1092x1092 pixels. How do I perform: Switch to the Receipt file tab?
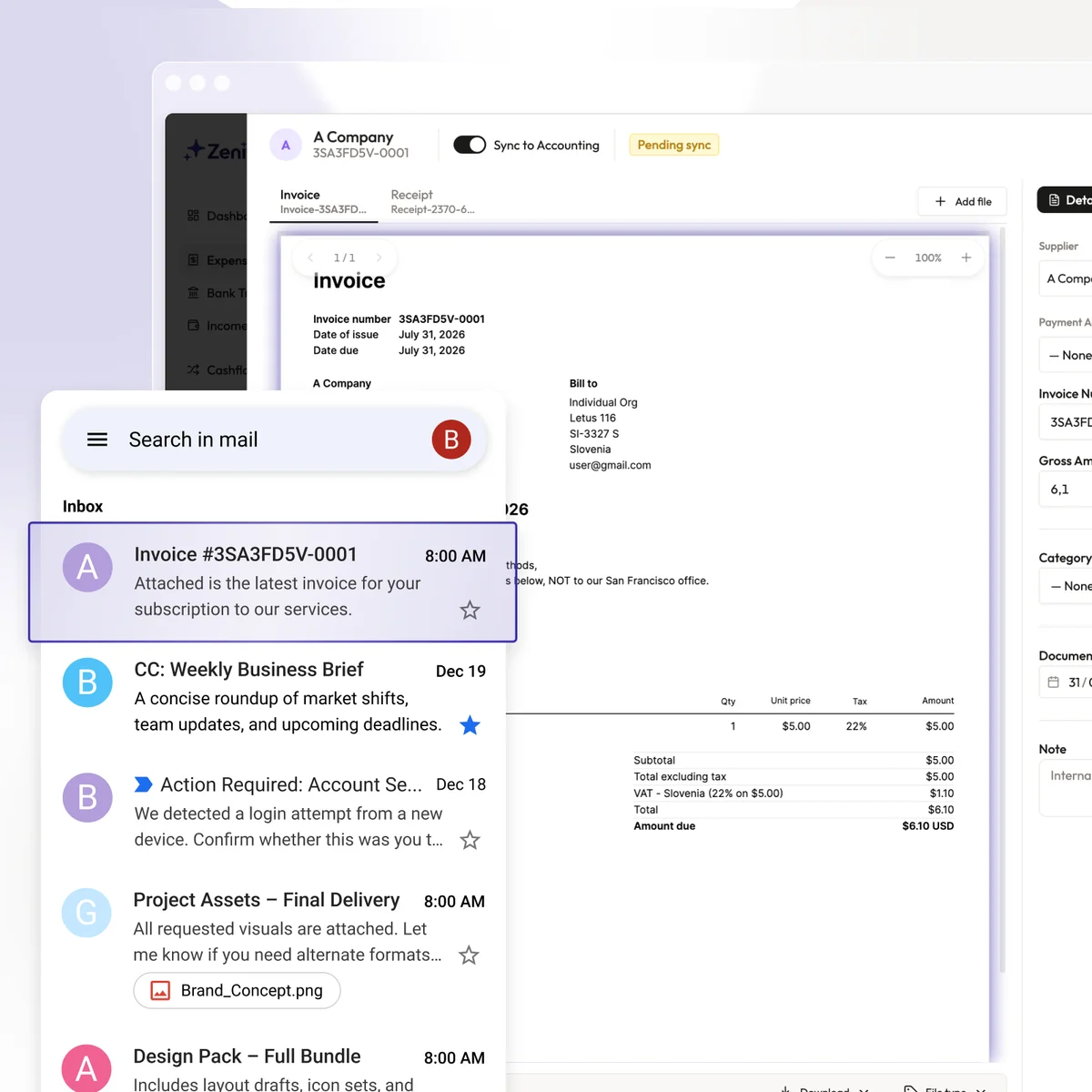pyautogui.click(x=432, y=202)
